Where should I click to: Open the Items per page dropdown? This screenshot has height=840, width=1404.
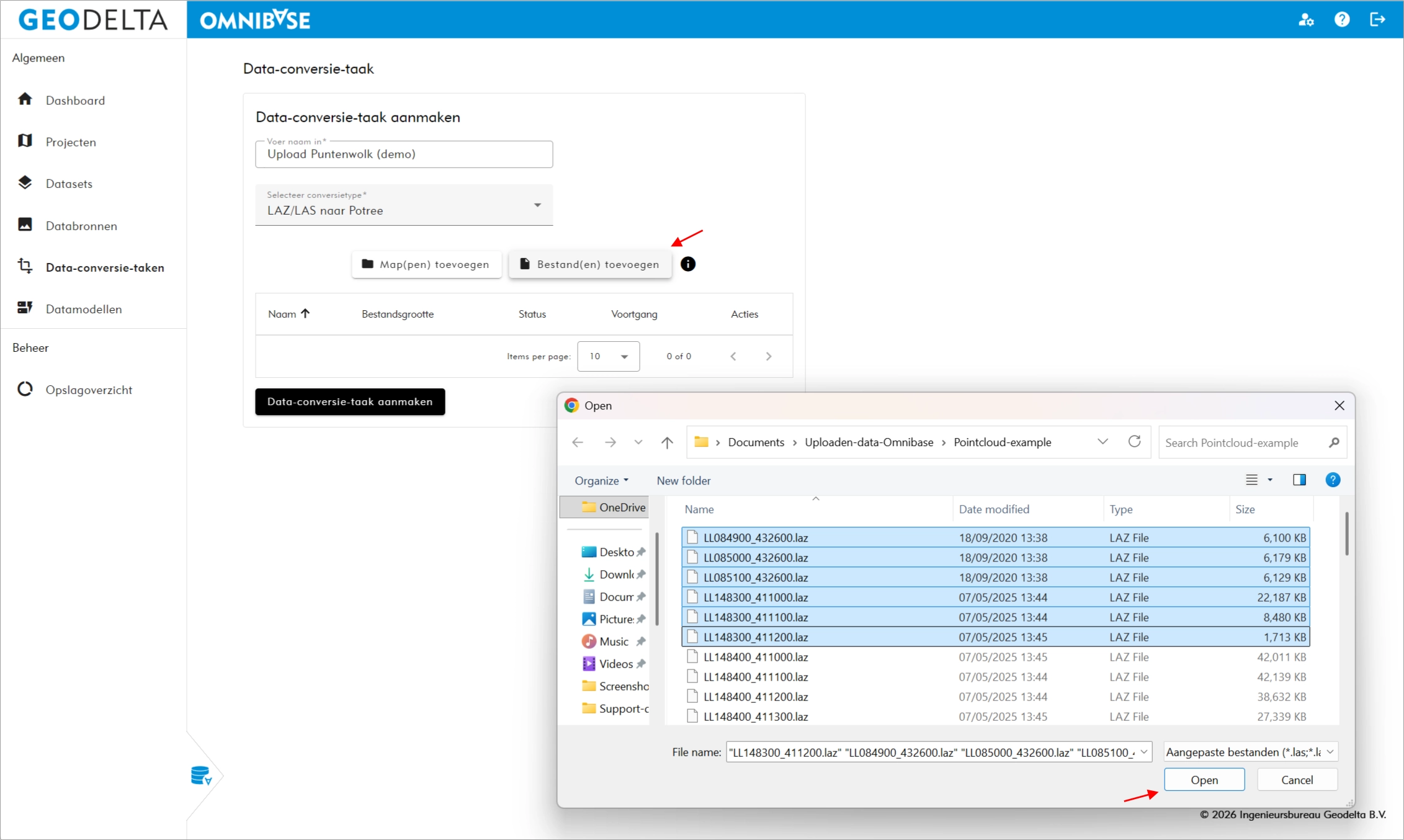[608, 356]
